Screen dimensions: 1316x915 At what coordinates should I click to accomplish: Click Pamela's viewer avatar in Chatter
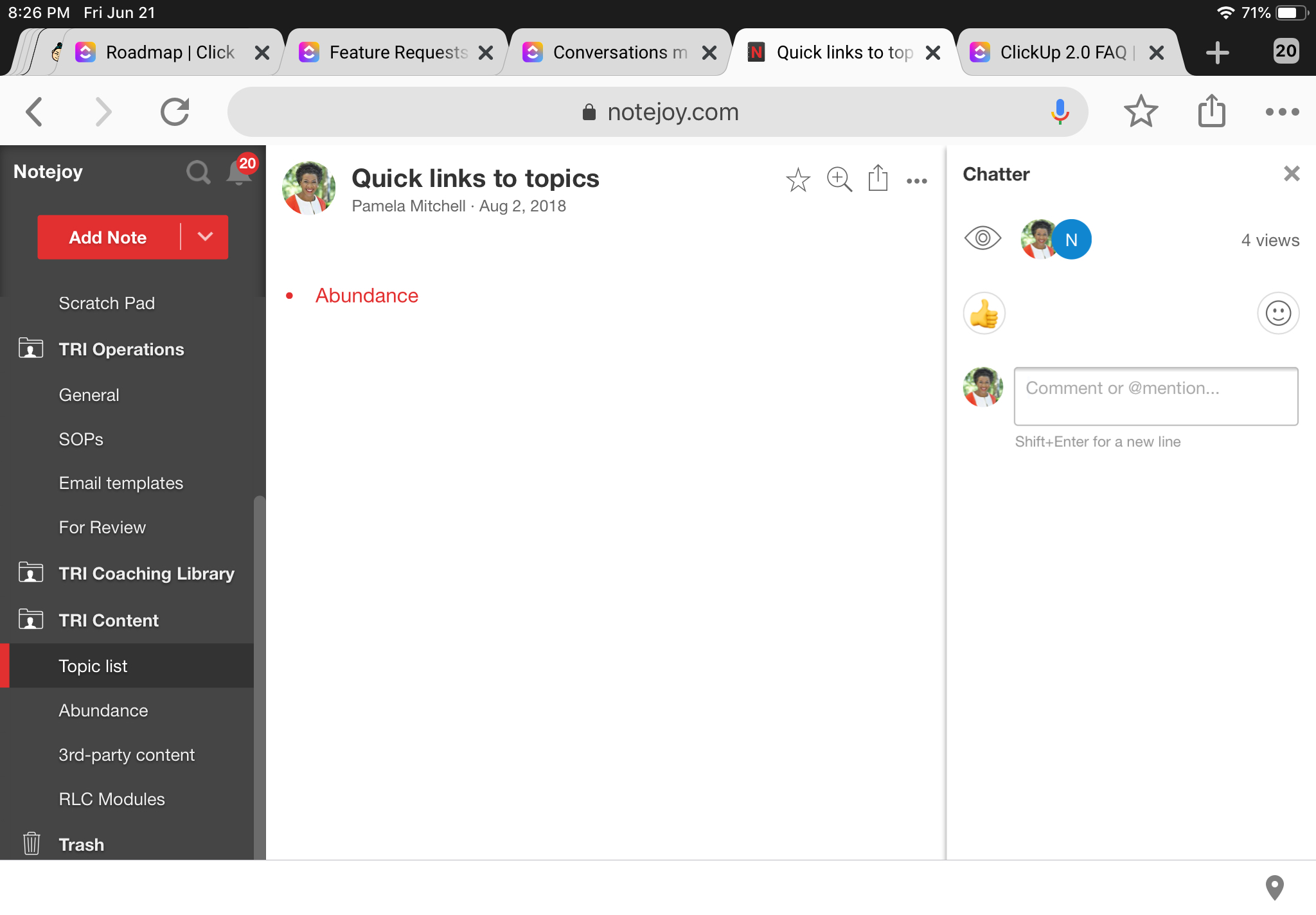click(1038, 239)
